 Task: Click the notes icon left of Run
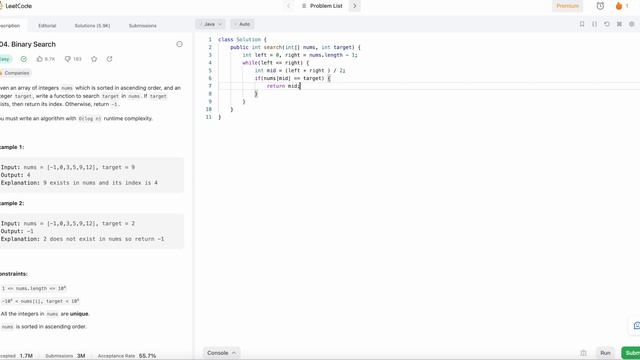click(583, 353)
